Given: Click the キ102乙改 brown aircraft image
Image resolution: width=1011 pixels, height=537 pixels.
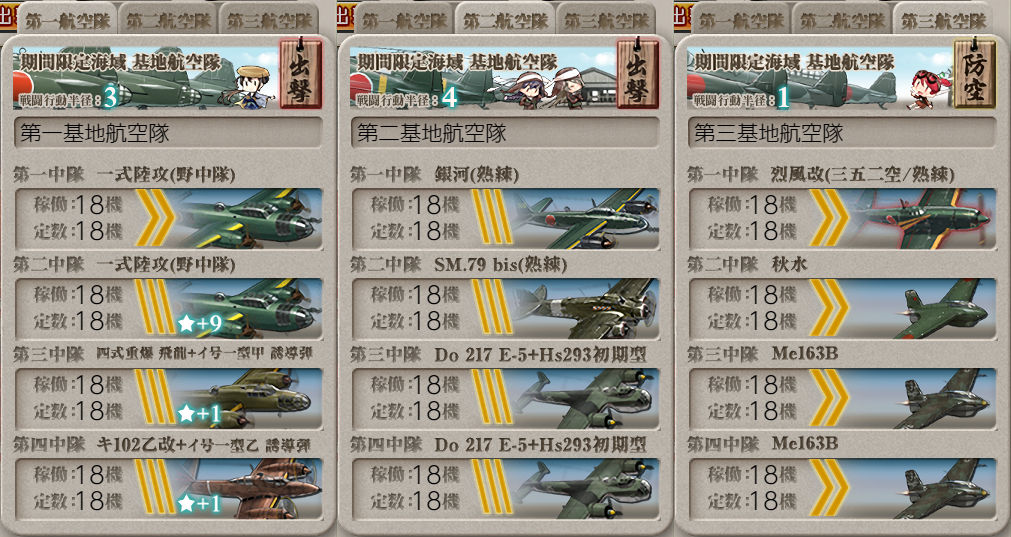Looking at the screenshot, I should (x=248, y=489).
